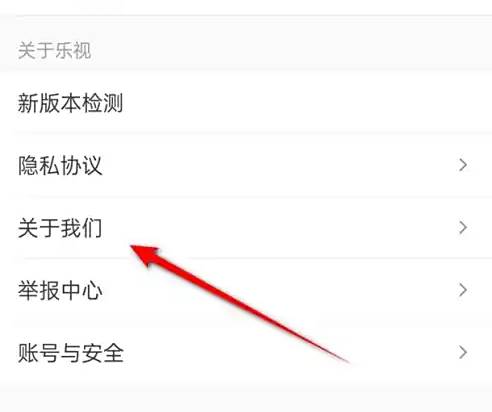Expand 账号与安全 row via its right arrow
Image resolution: width=492 pixels, height=412 pixels.
point(463,352)
